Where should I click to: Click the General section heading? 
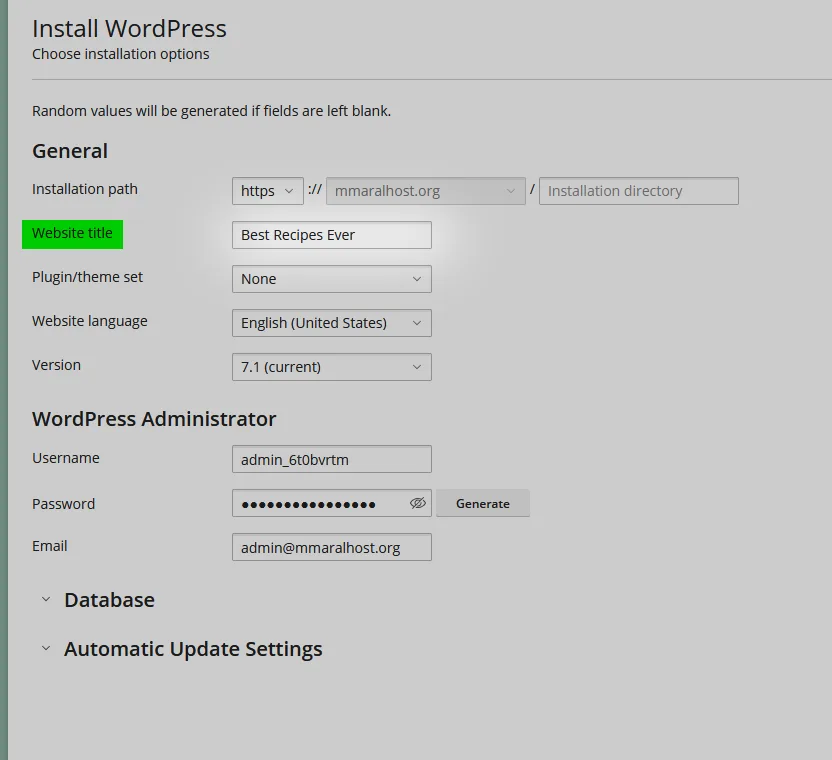[x=70, y=151]
